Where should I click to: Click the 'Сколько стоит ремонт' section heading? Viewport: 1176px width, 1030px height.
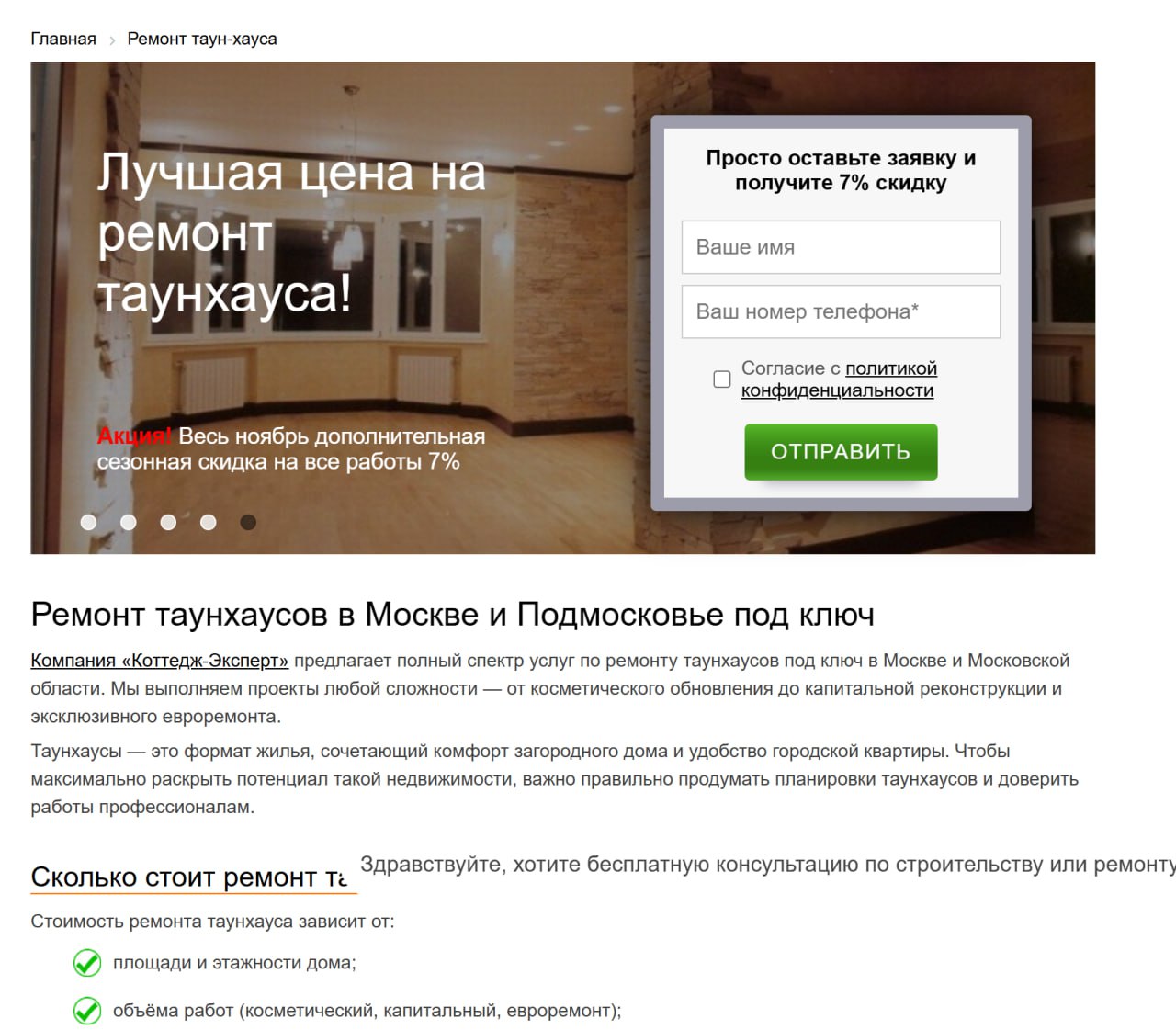pyautogui.click(x=188, y=877)
